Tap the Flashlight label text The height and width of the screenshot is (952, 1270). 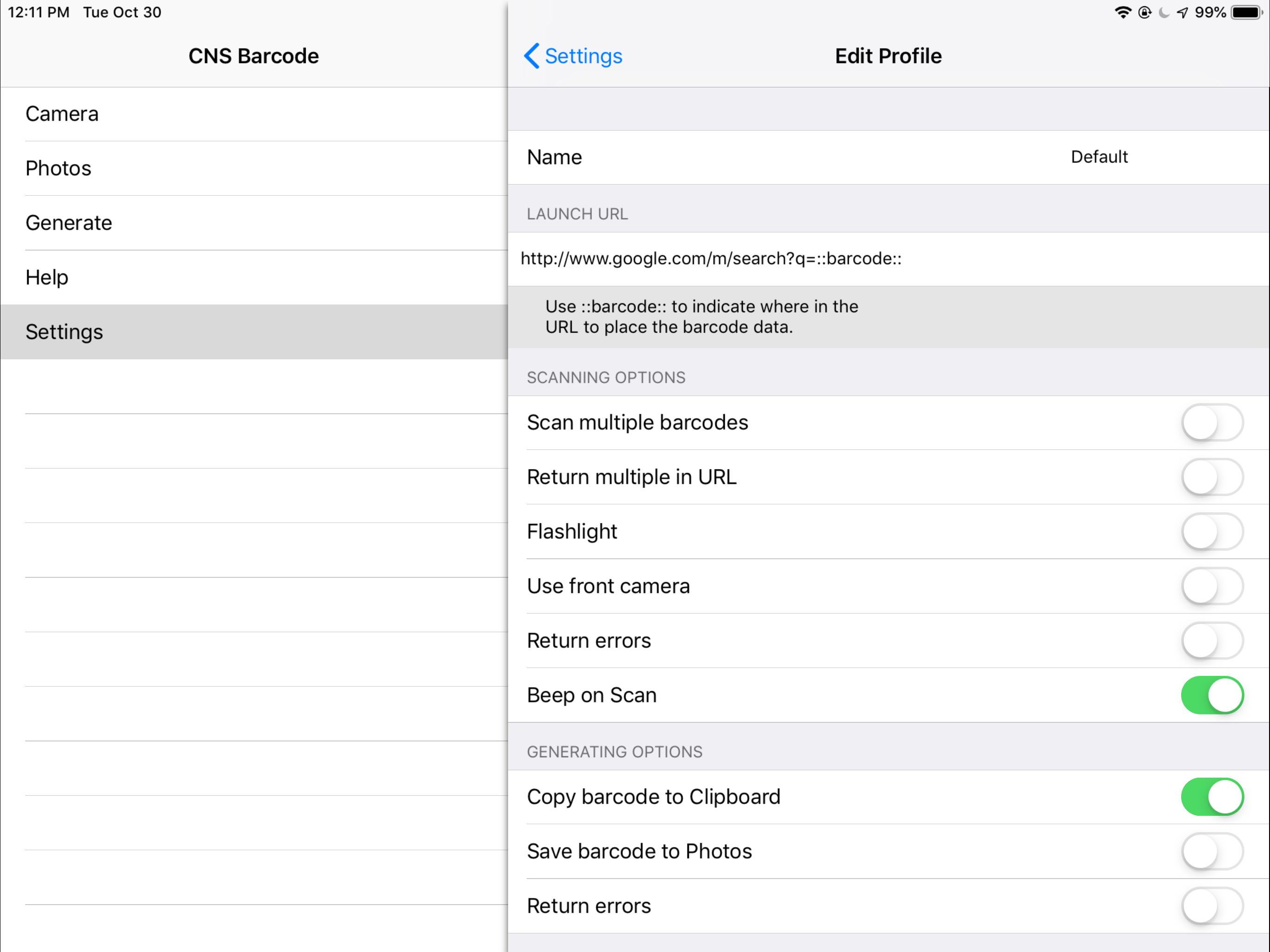[572, 532]
